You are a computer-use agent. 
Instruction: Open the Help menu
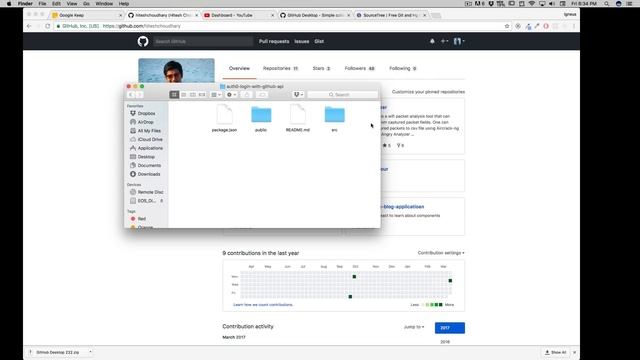click(124, 4)
